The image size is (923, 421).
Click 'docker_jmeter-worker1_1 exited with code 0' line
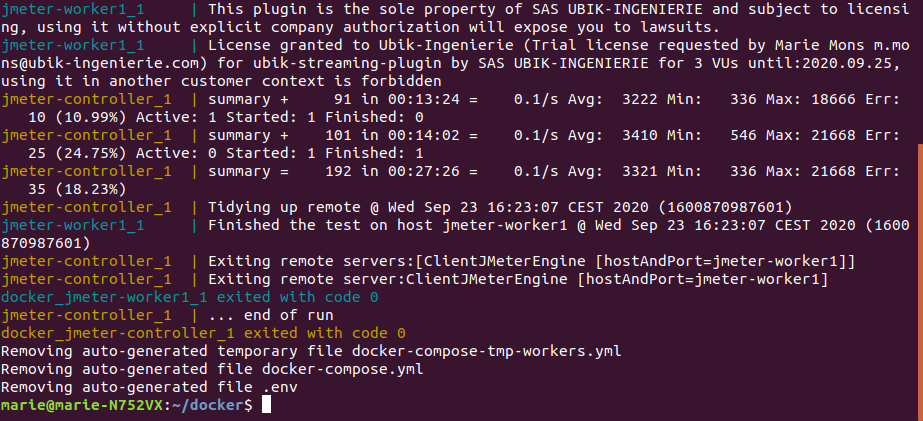190,297
